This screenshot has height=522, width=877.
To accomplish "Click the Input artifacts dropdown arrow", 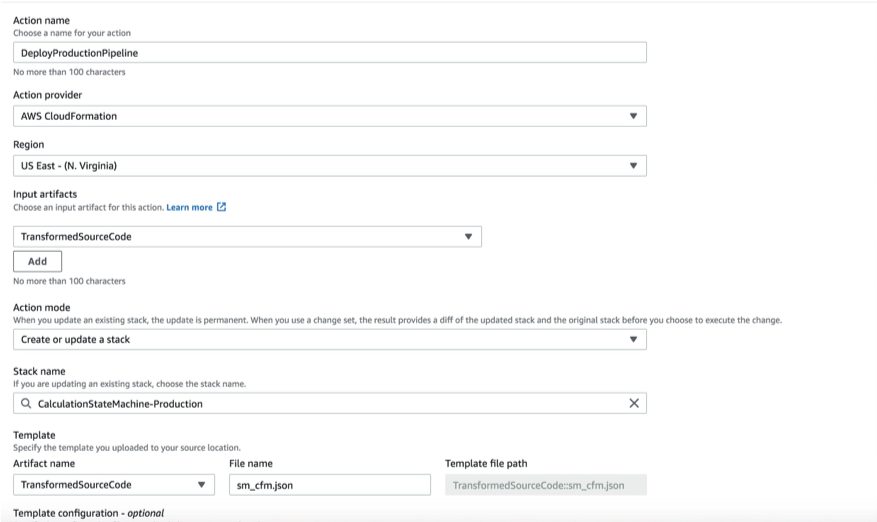I will [x=468, y=237].
